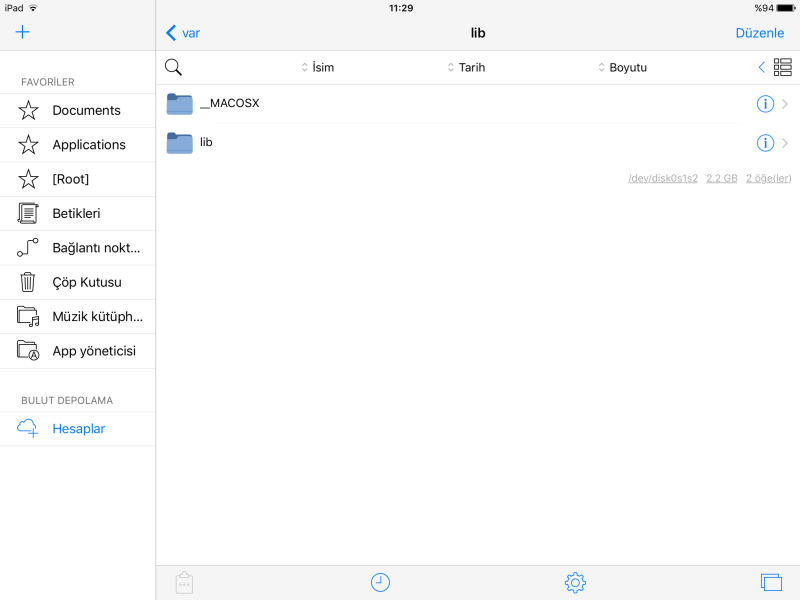Open App yöneticisi from sidebar

pyautogui.click(x=93, y=351)
